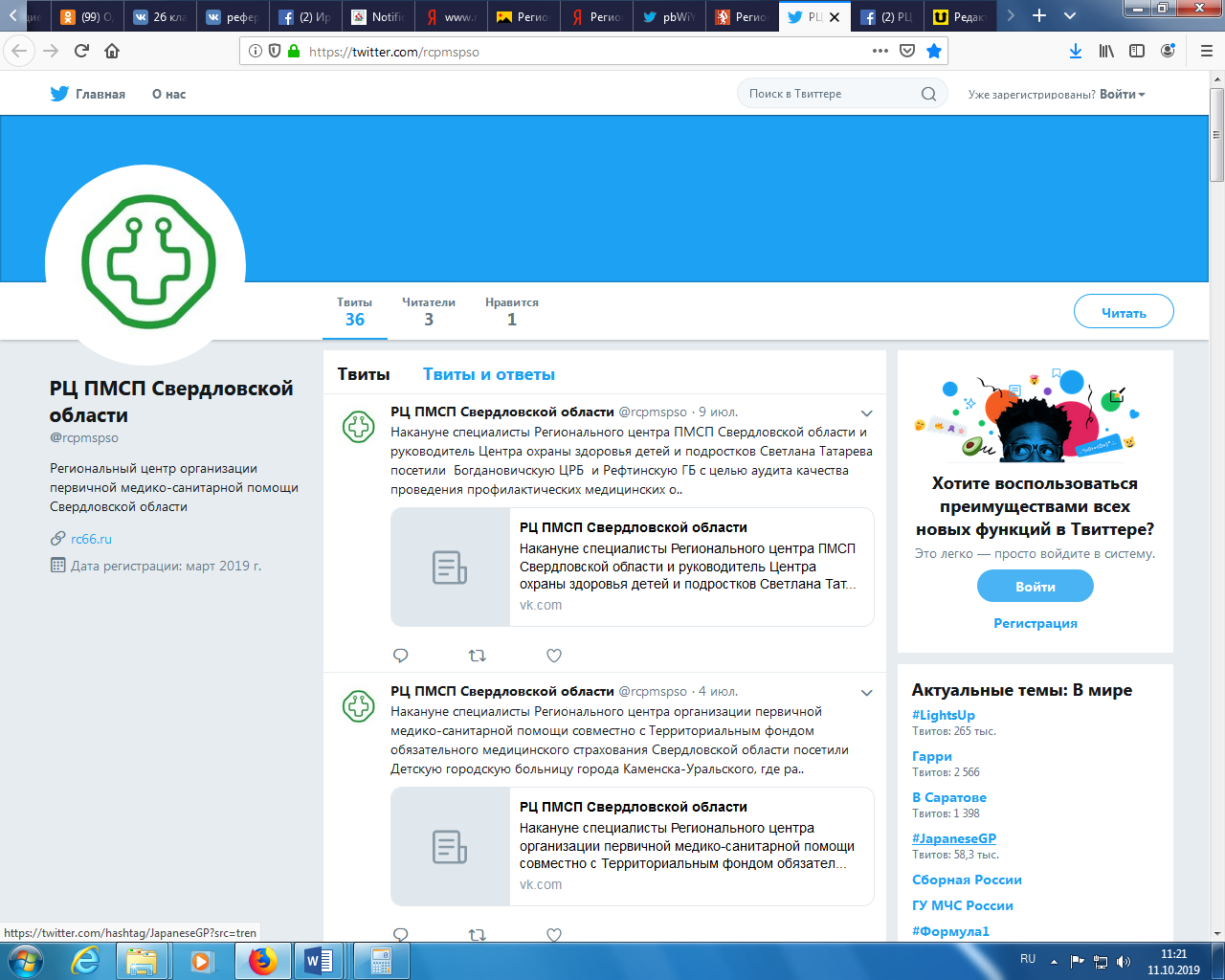Click the large green profile avatar
Viewport: 1225px width, 980px height.
coord(145,264)
